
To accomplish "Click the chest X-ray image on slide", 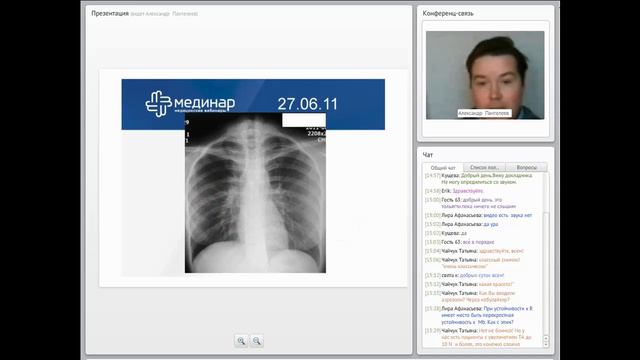I will (255, 193).
